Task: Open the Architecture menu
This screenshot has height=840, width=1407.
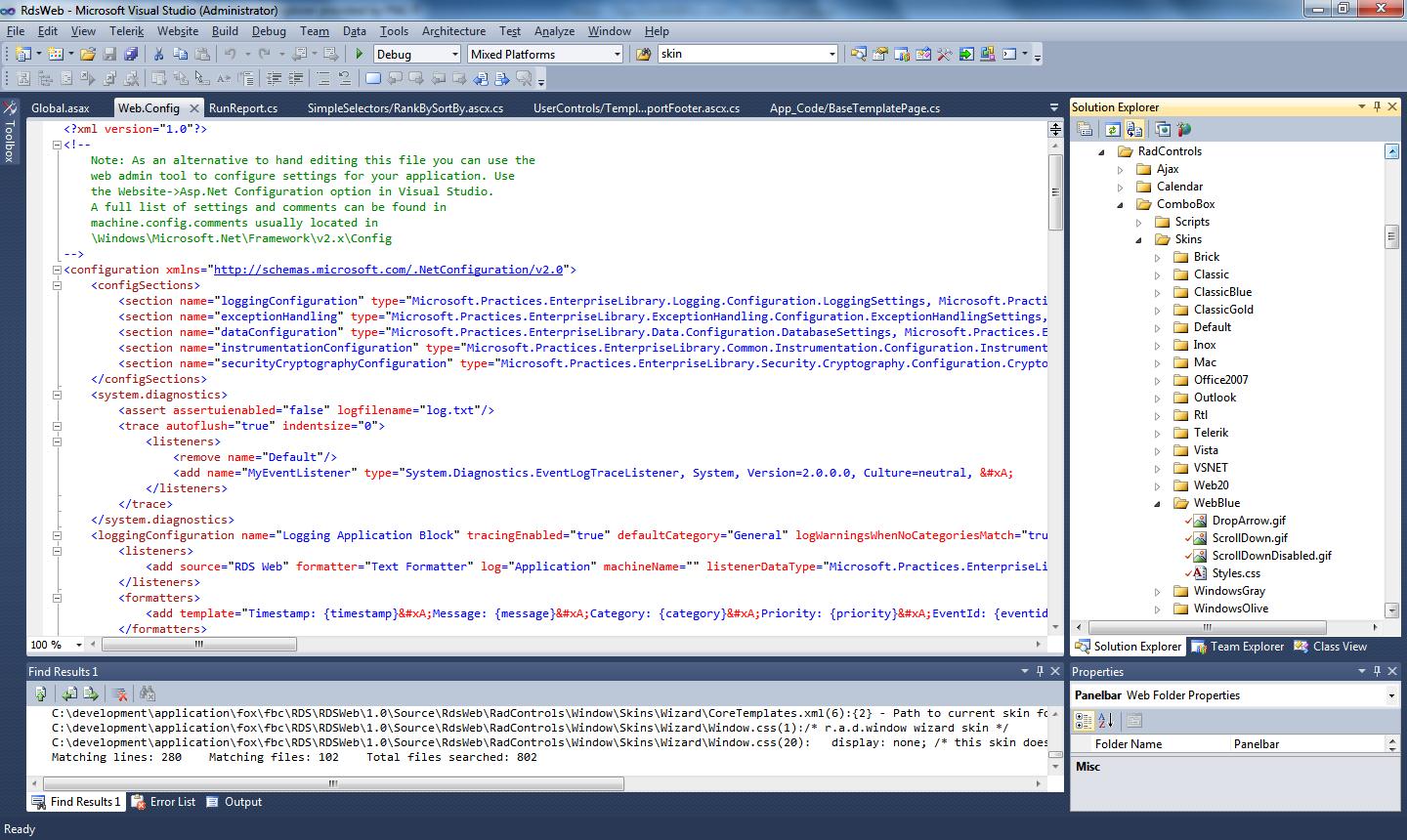Action: click(453, 31)
